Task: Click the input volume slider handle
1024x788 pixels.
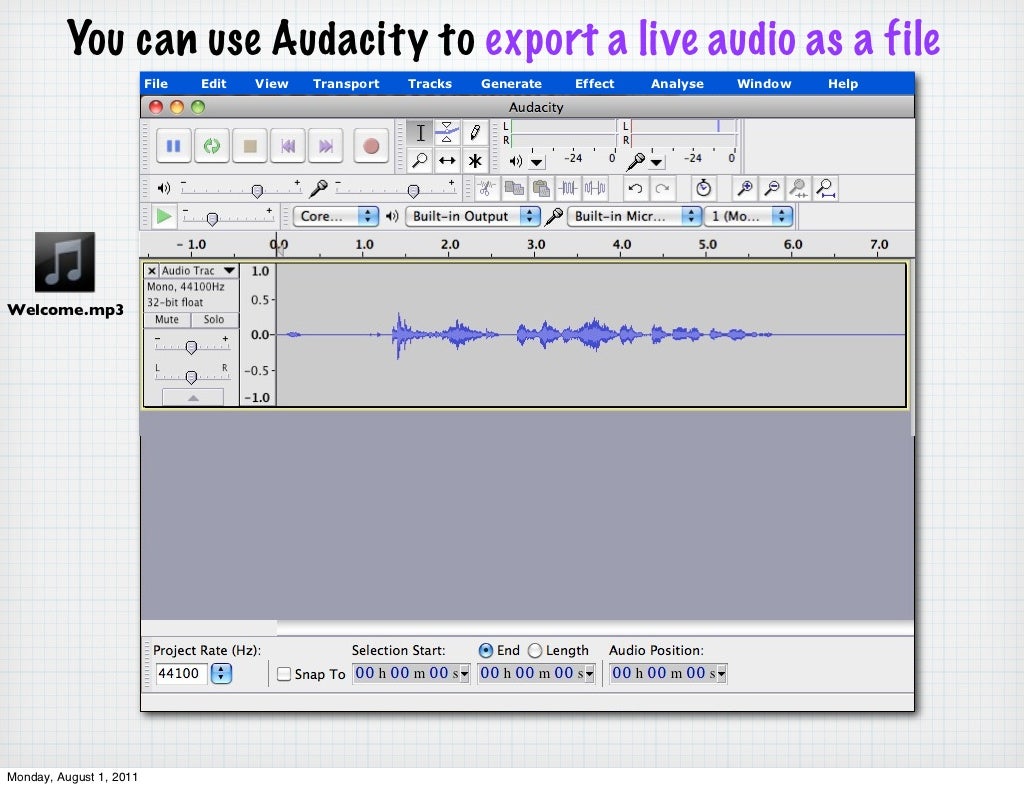Action: point(413,191)
